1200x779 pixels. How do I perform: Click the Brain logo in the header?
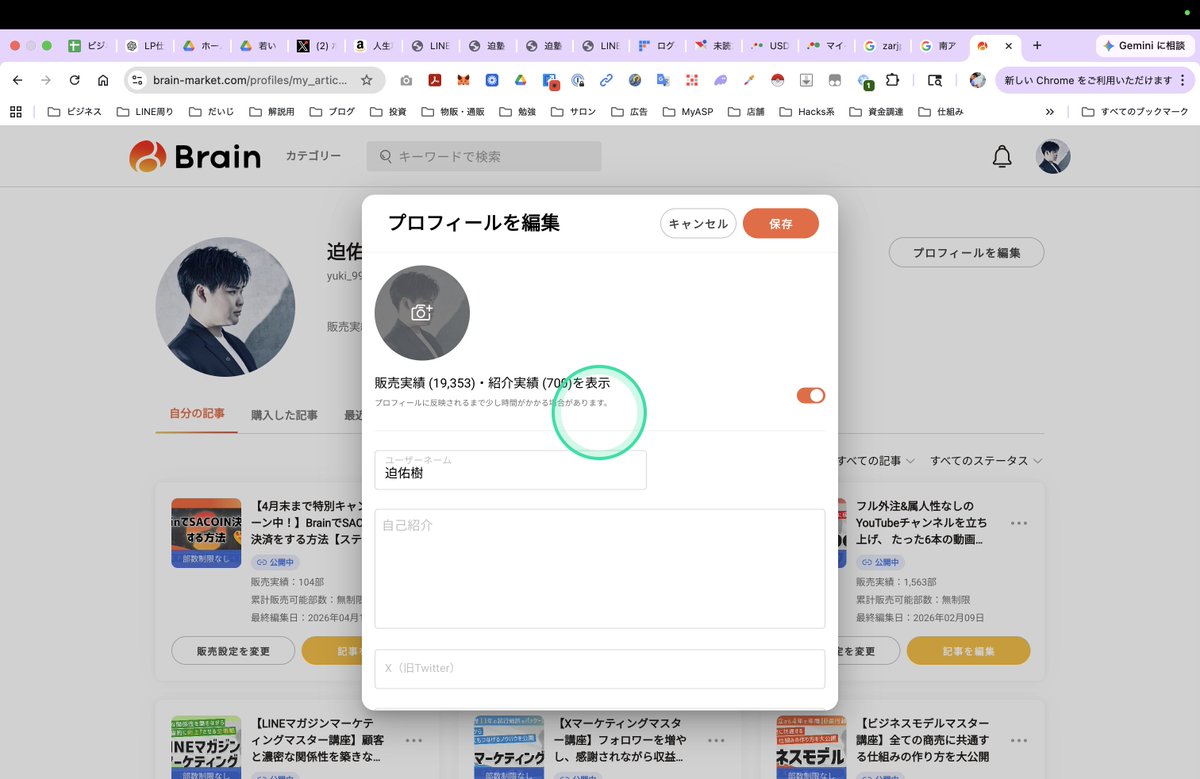click(195, 157)
